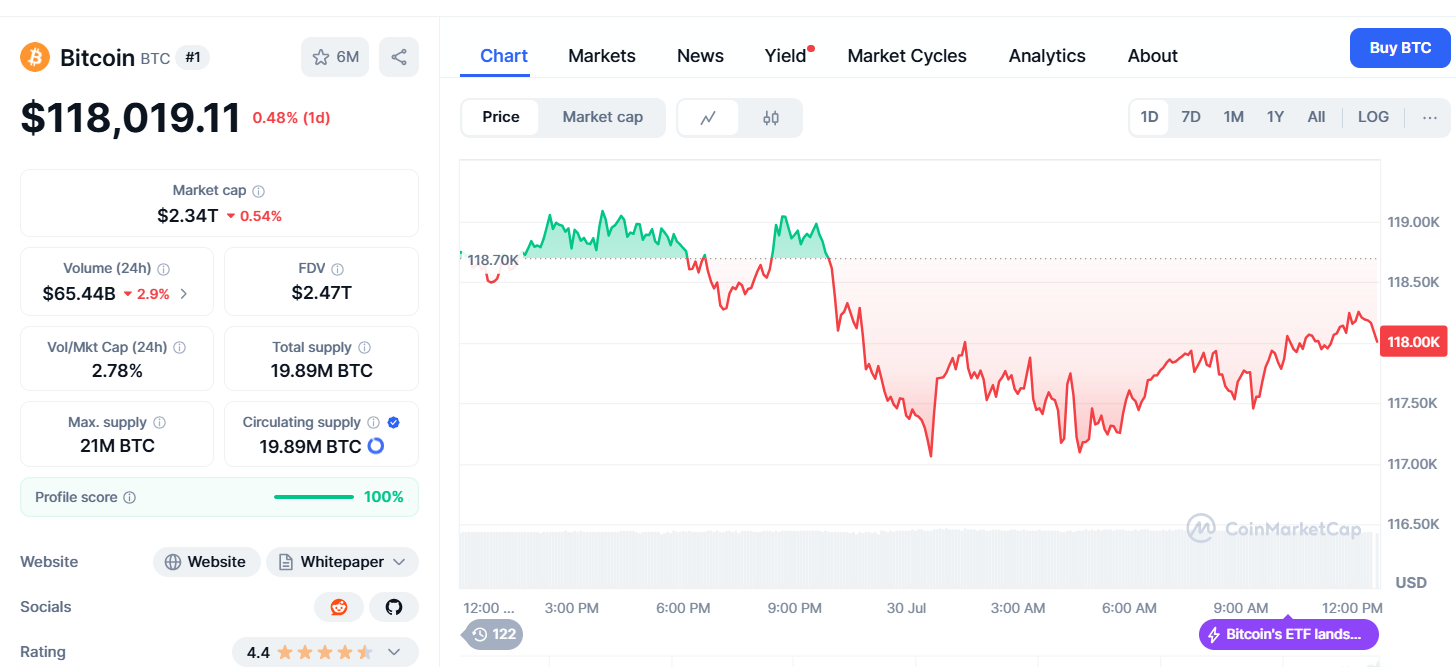Open Total supply info icon
This screenshot has height=667, width=1456.
(365, 347)
